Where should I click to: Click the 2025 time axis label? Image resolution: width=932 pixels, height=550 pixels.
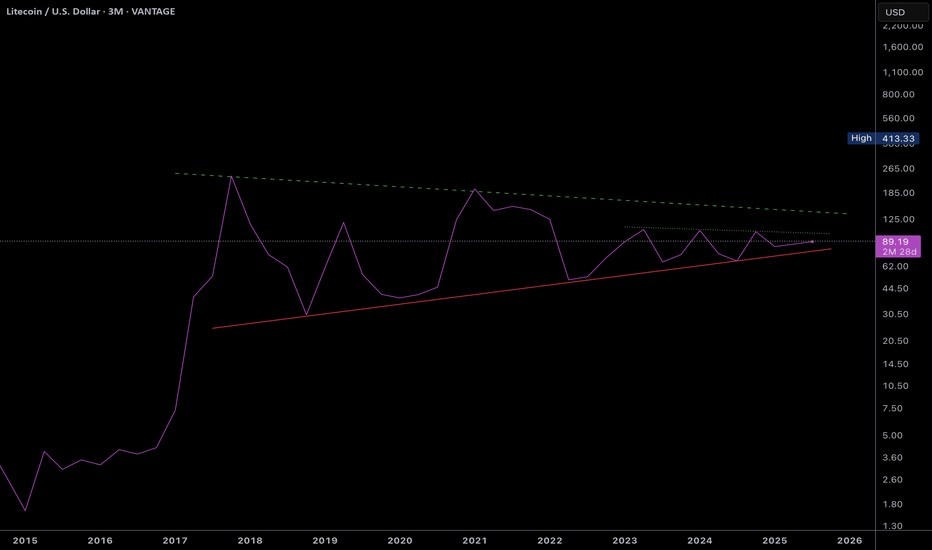click(774, 540)
